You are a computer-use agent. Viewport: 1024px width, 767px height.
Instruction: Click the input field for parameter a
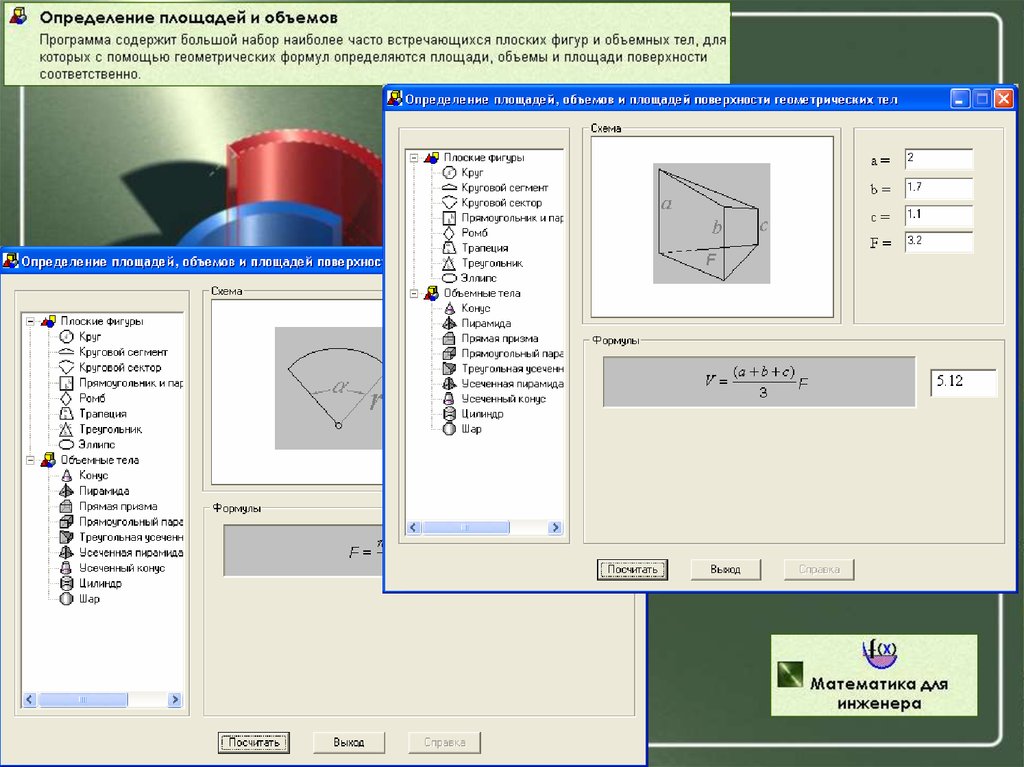[938, 160]
